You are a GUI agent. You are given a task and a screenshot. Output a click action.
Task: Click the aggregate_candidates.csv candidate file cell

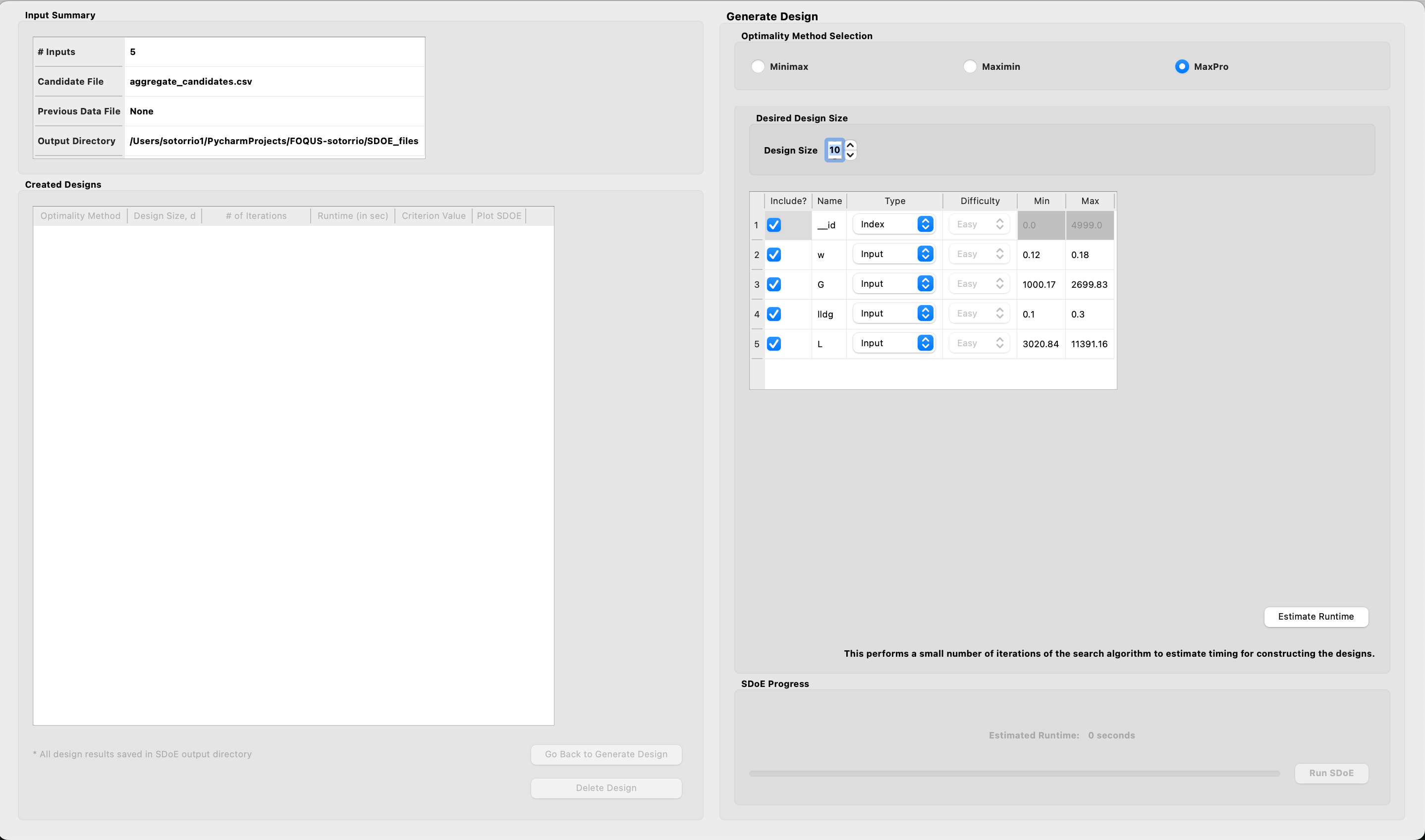coord(274,82)
